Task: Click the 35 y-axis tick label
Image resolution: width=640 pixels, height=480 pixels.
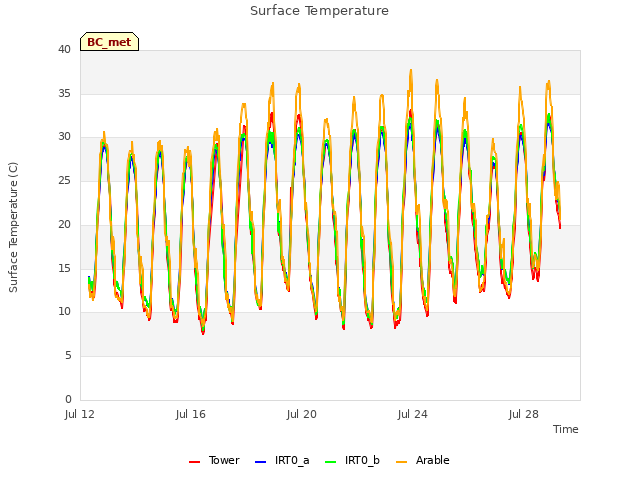Action: pos(64,93)
